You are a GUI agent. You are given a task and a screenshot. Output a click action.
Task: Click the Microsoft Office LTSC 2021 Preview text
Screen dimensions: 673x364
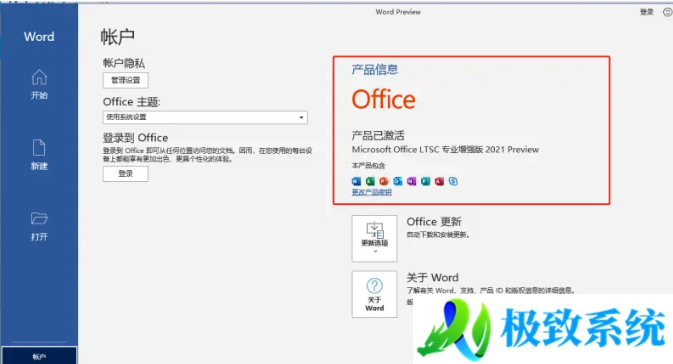[x=446, y=149]
